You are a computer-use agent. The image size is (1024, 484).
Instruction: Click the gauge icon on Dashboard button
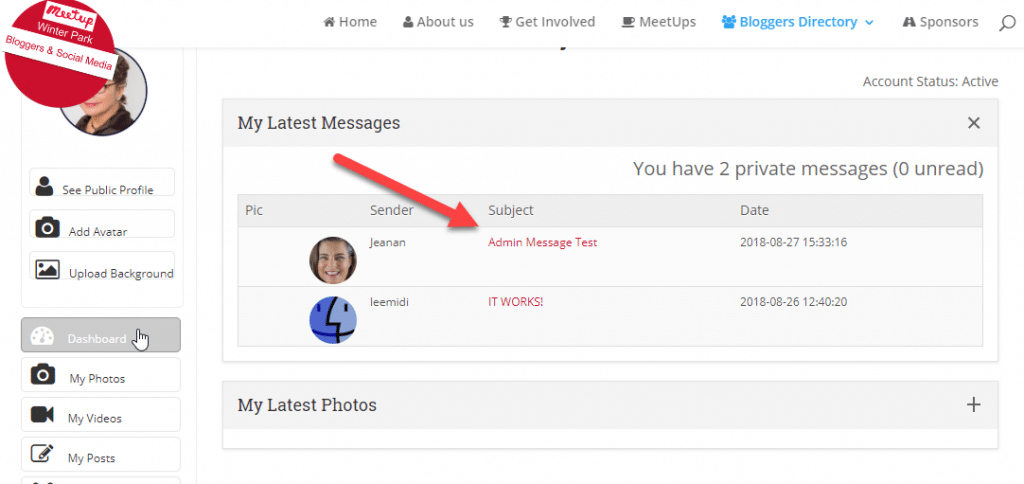tap(42, 336)
